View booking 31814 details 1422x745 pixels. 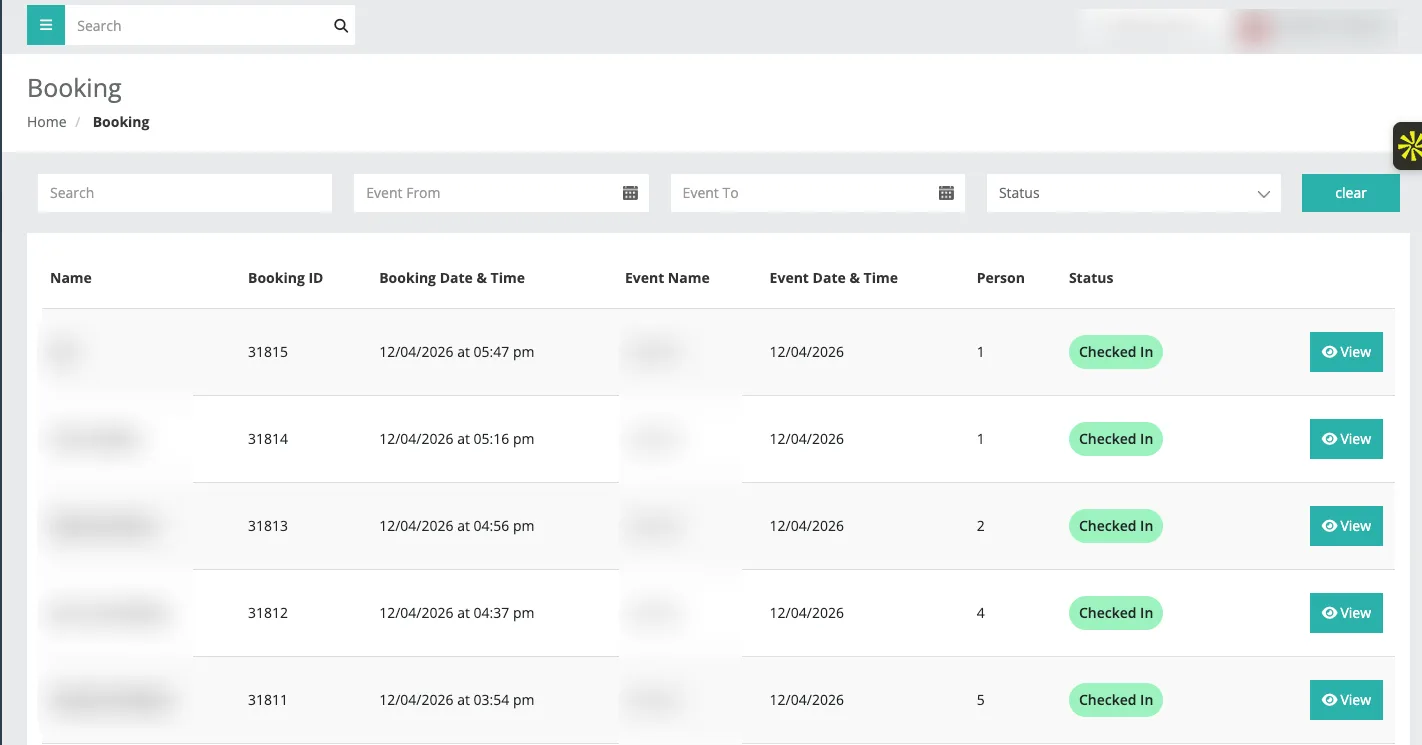[1346, 439]
